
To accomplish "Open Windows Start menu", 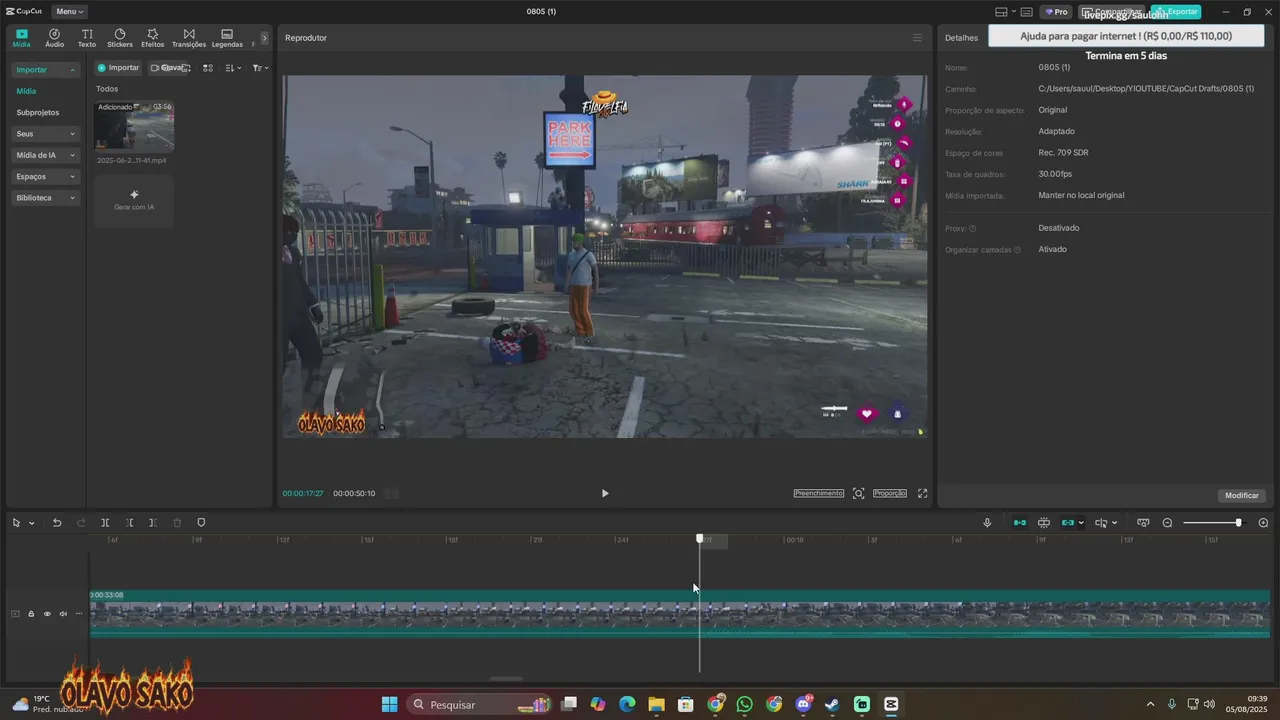I will coord(389,704).
